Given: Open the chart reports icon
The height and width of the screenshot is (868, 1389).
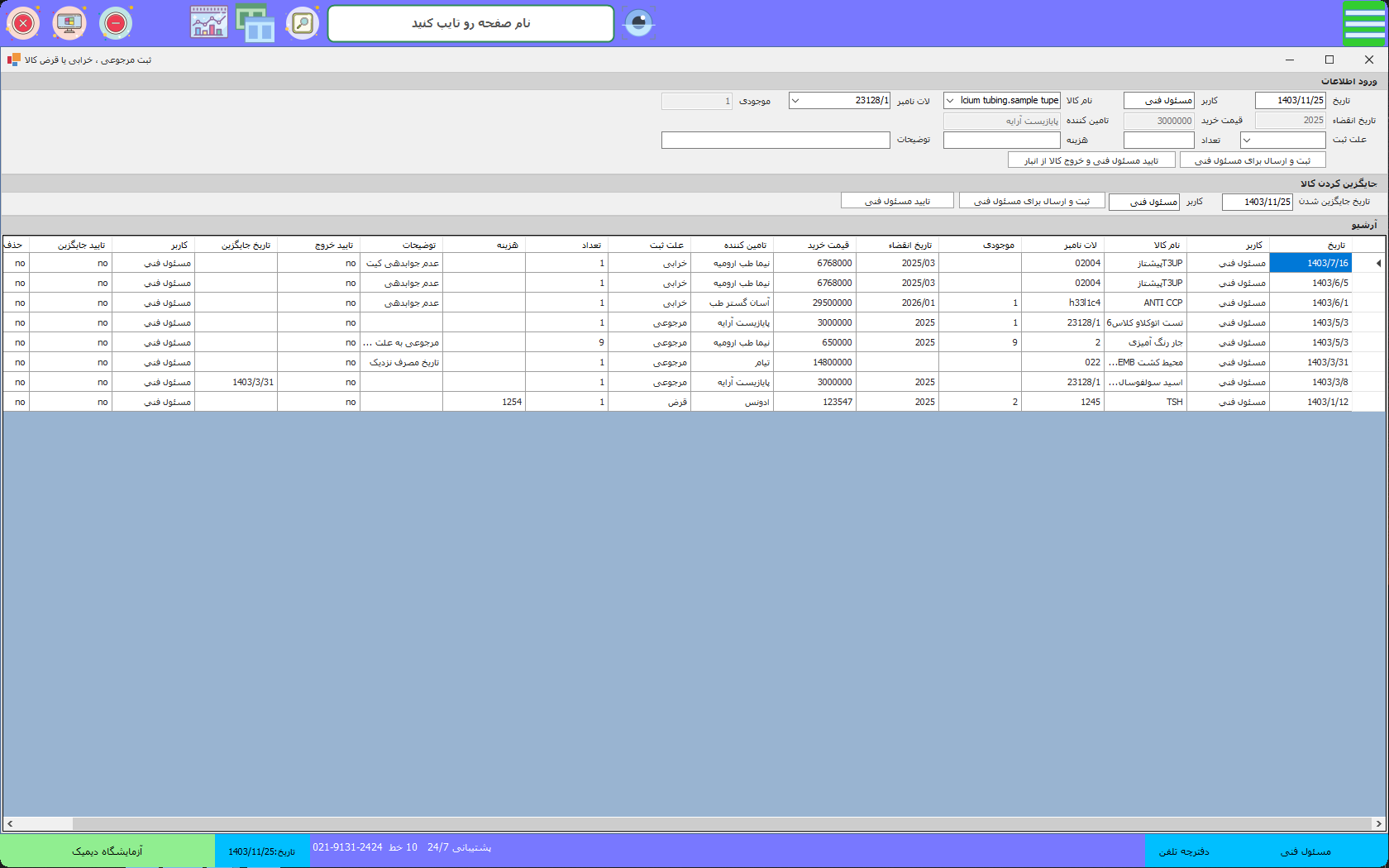Looking at the screenshot, I should 209,23.
